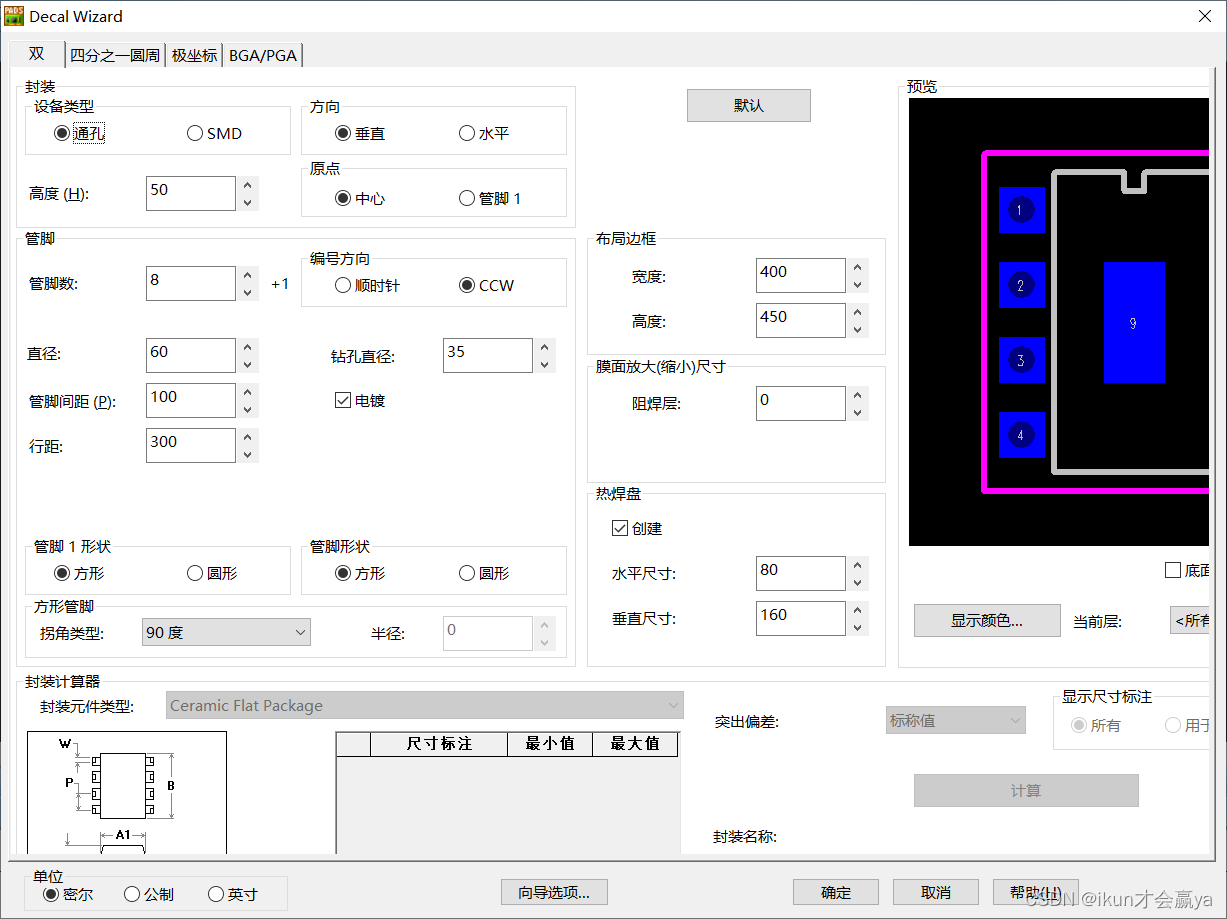Click the 默认 defaults button
The image size is (1227, 919).
[x=748, y=105]
